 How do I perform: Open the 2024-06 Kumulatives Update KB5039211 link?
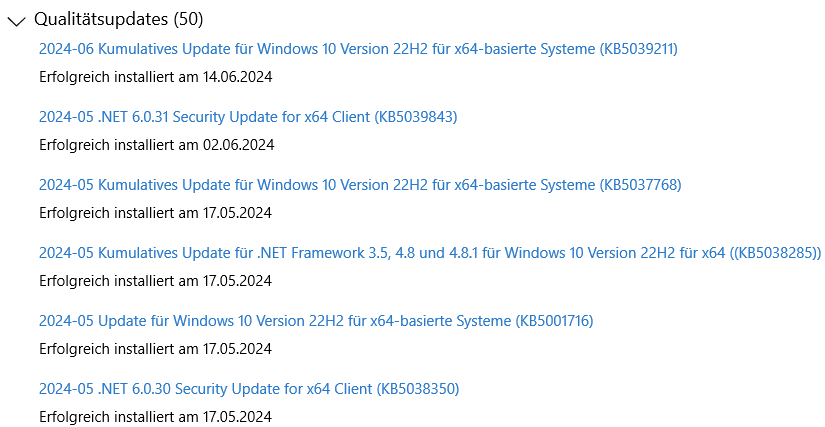(358, 49)
